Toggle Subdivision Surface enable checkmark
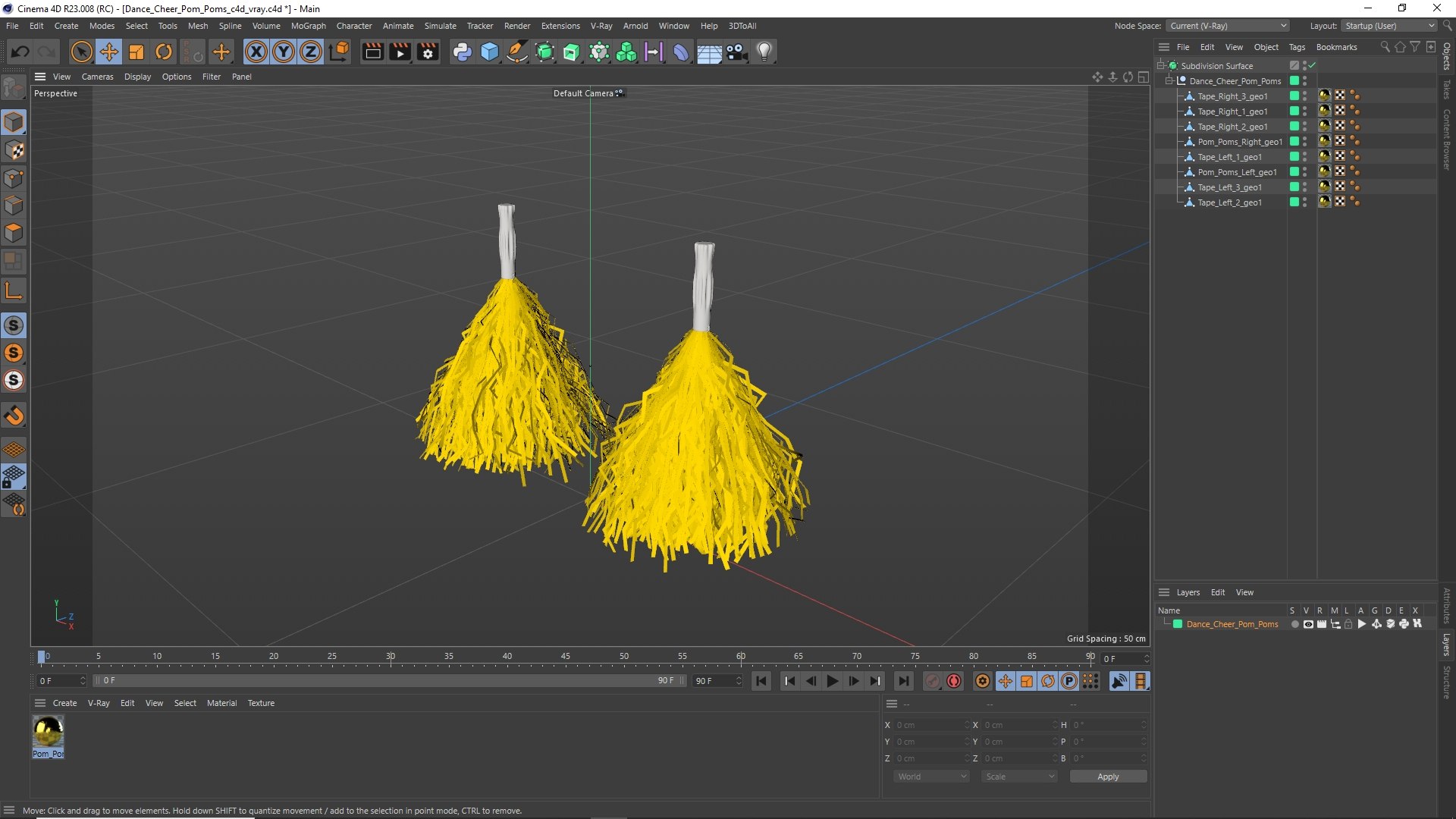The image size is (1456, 819). 1312,66
